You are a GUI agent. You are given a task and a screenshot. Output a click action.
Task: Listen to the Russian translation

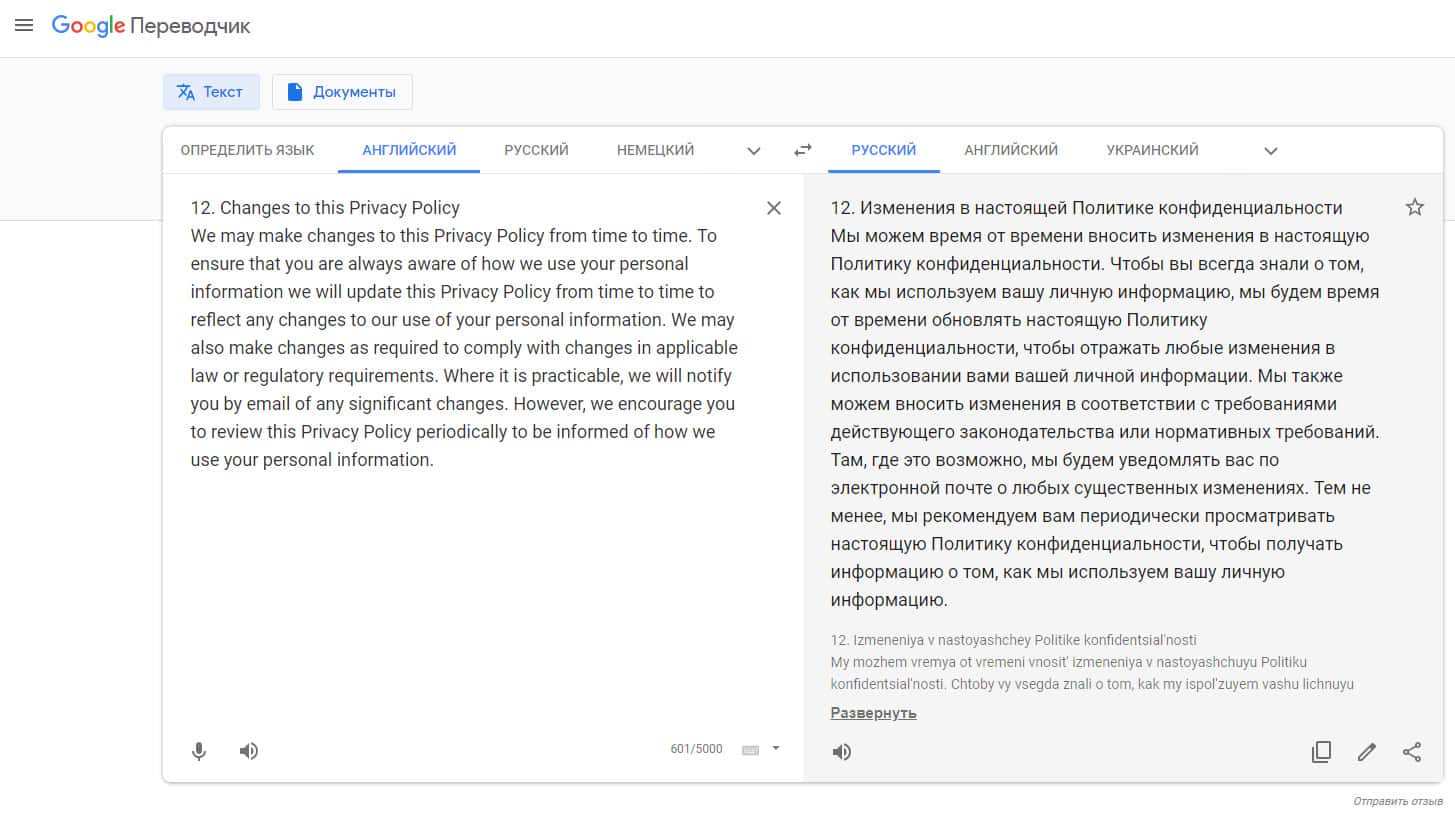point(842,752)
